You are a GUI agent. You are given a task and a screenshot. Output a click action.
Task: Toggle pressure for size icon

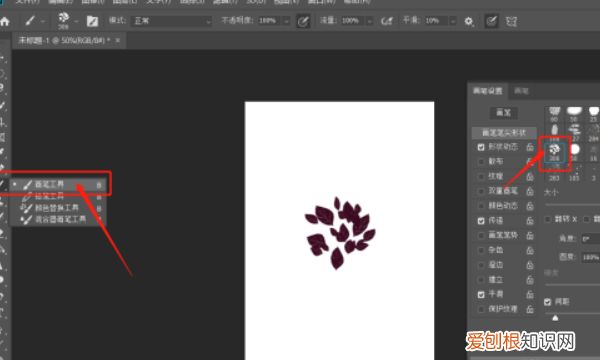tap(491, 21)
